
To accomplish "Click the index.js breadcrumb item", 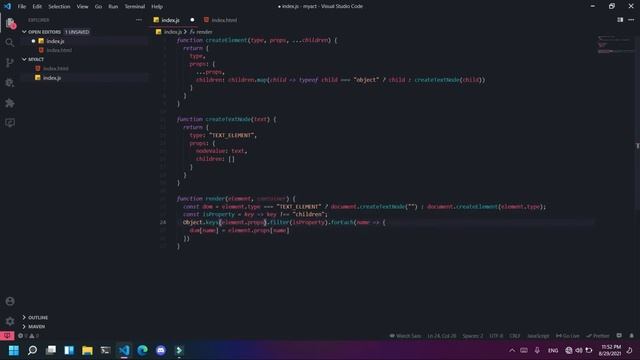I will pyautogui.click(x=169, y=31).
